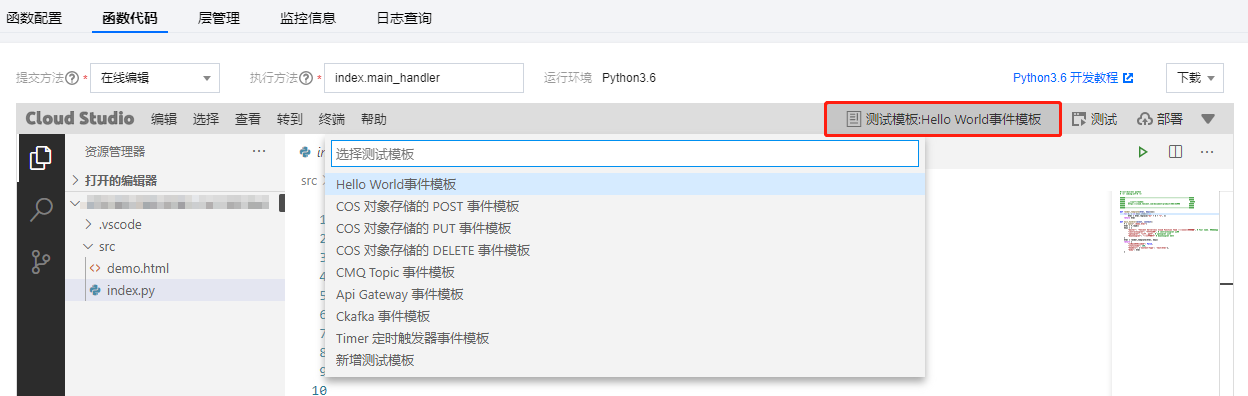
Task: Click help icon next to 提交方法
Action: pos(72,78)
